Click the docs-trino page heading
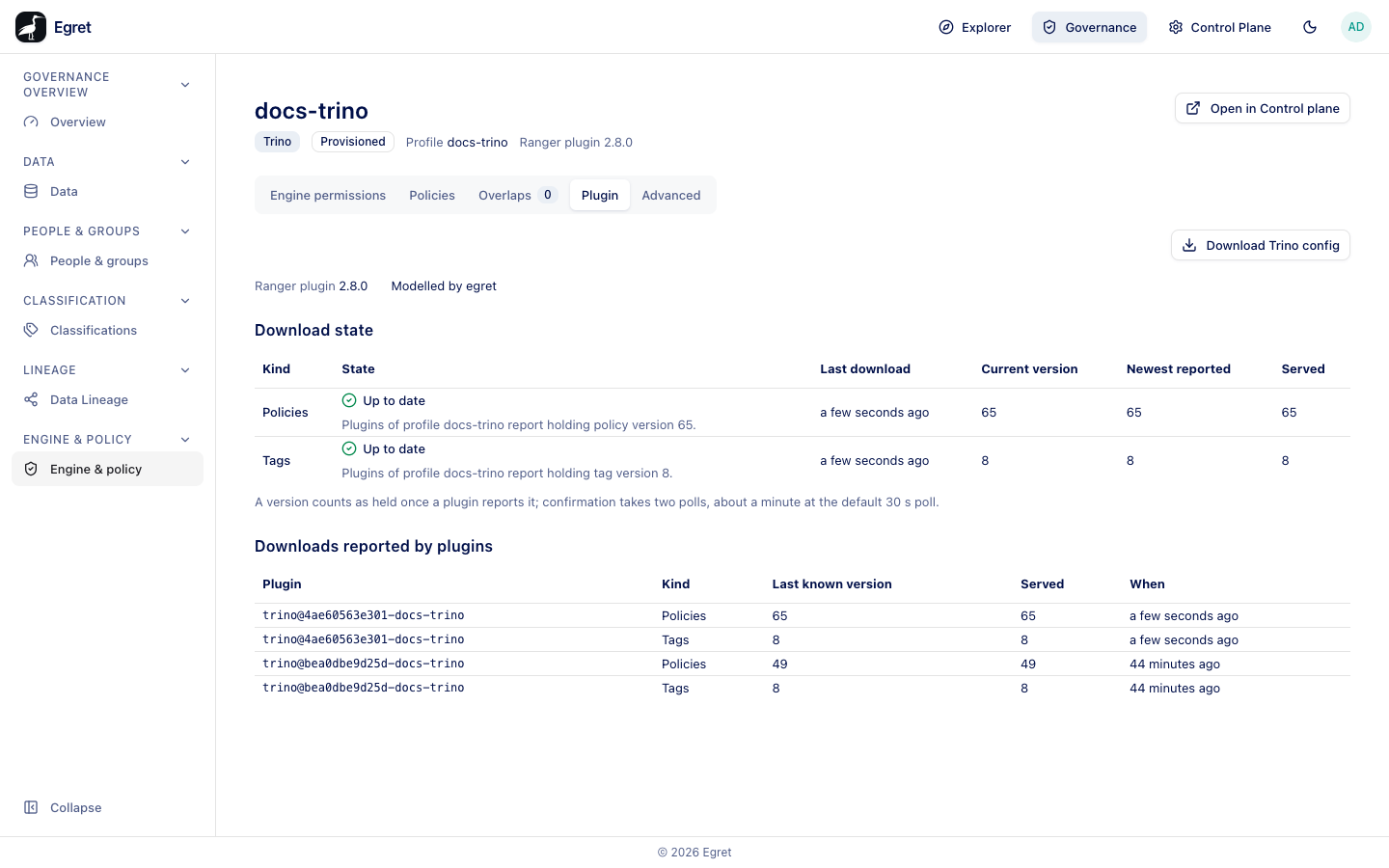The width and height of the screenshot is (1389, 868). [312, 111]
